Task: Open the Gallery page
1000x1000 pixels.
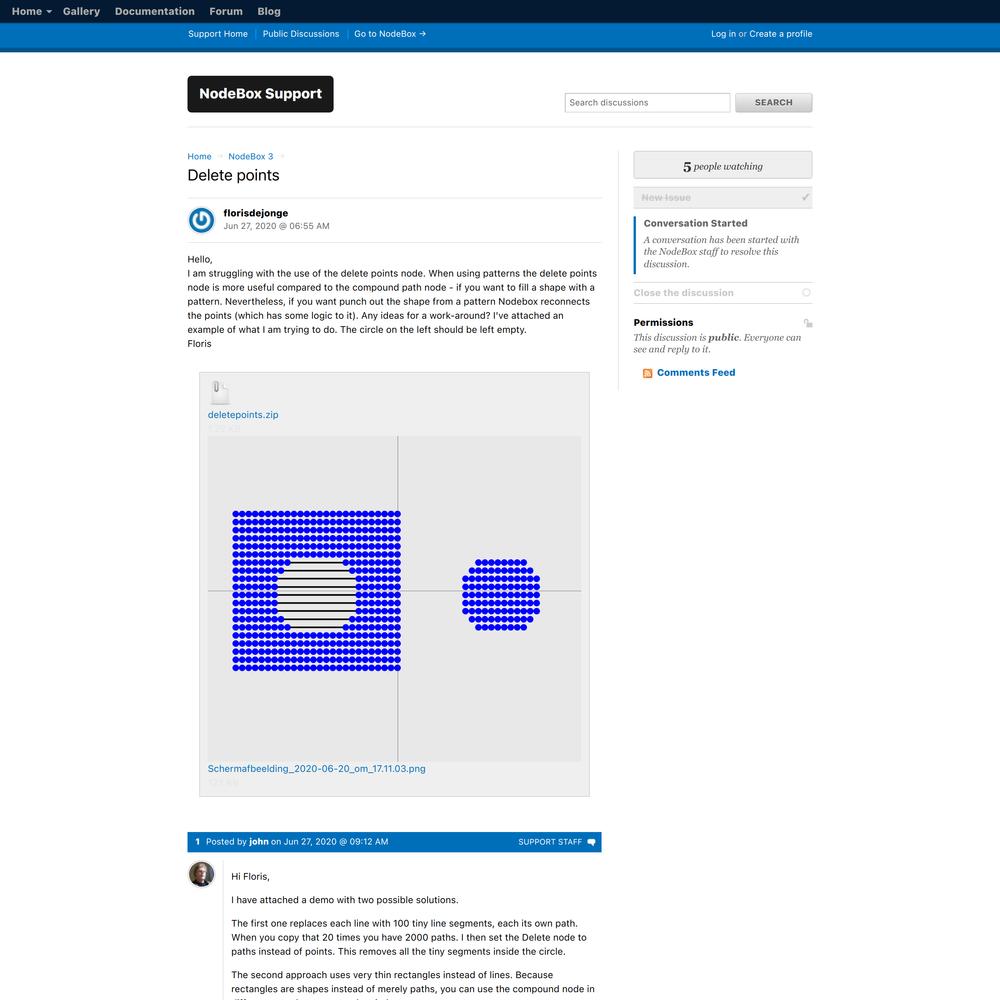Action: coord(81,11)
